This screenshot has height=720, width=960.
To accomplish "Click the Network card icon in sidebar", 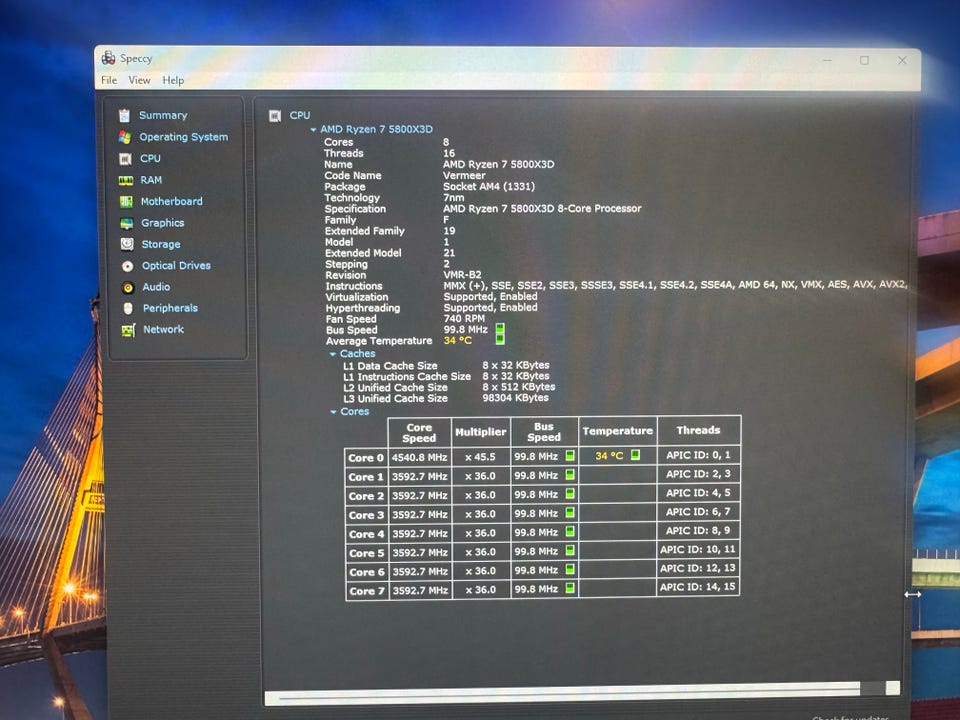I will tap(128, 330).
